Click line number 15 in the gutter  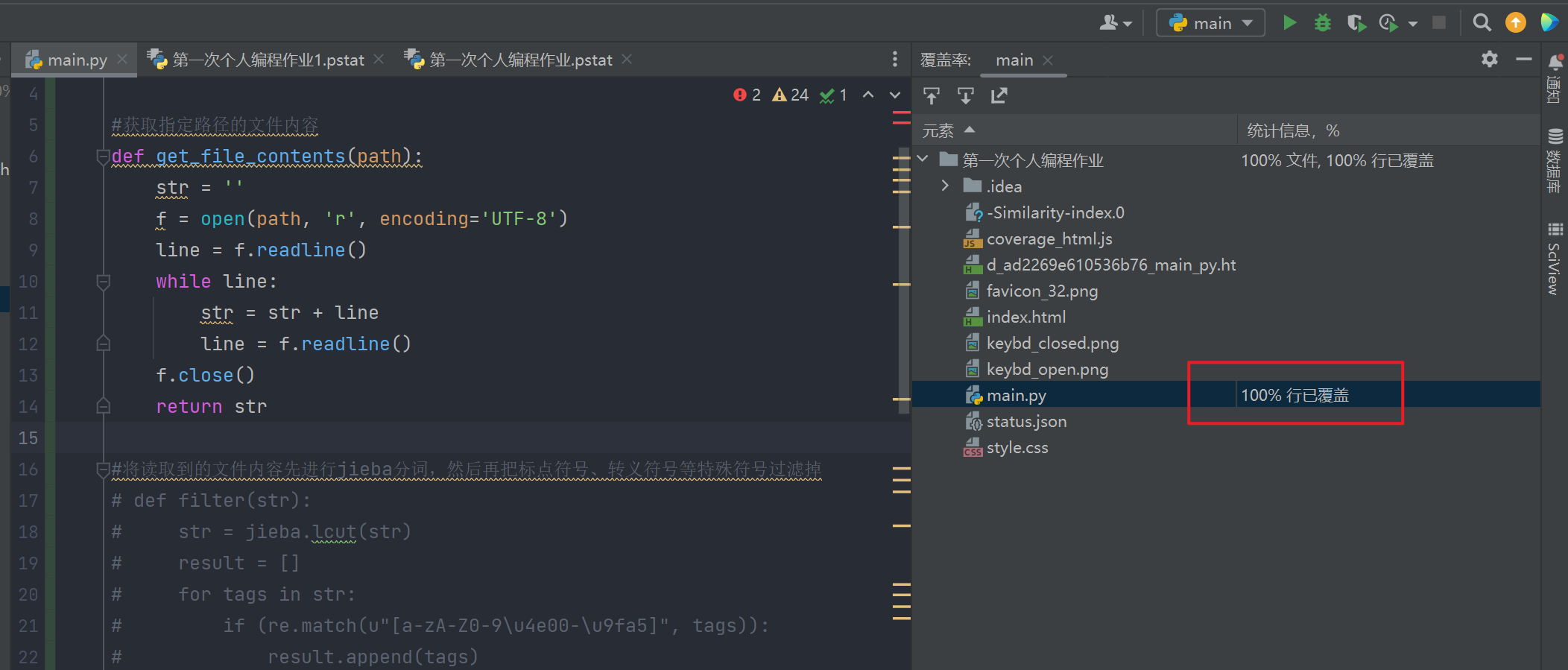point(28,437)
